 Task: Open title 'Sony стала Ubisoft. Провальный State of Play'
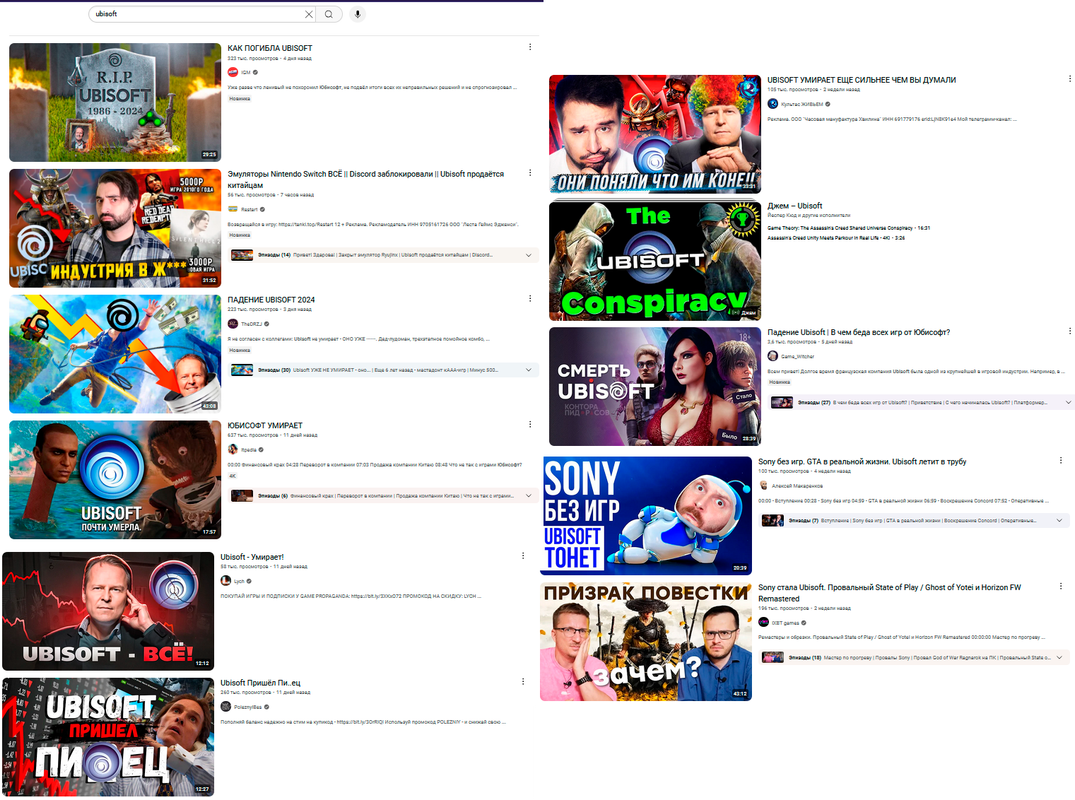889,592
